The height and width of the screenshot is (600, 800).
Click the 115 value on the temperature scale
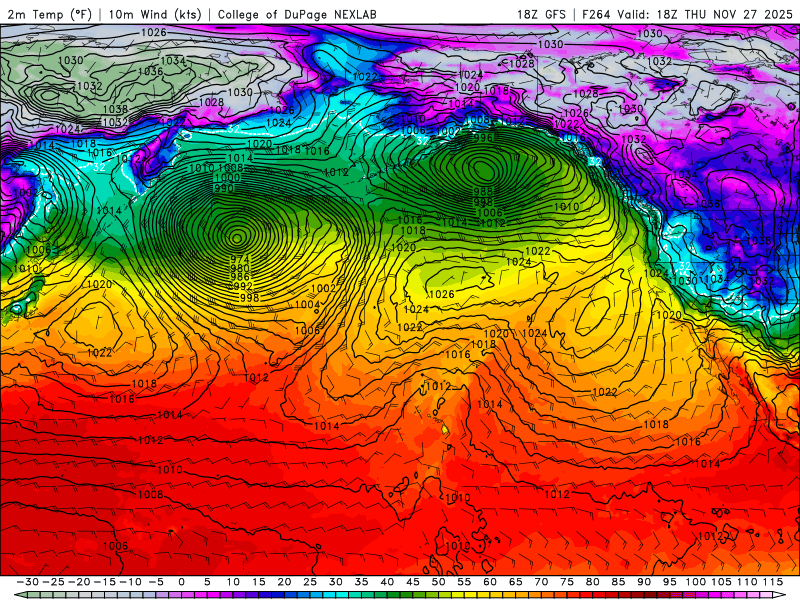click(773, 582)
